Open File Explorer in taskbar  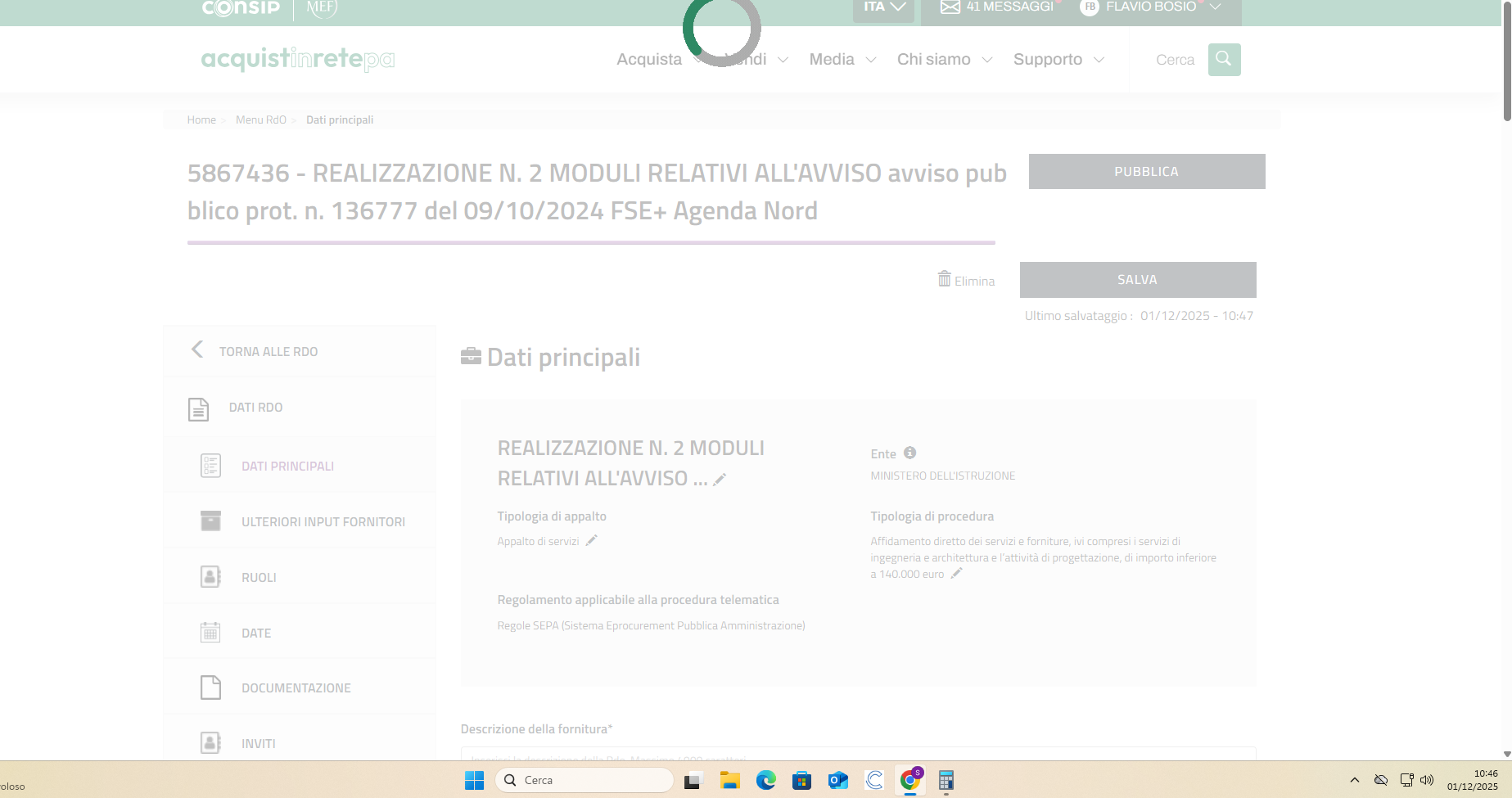coord(729,780)
